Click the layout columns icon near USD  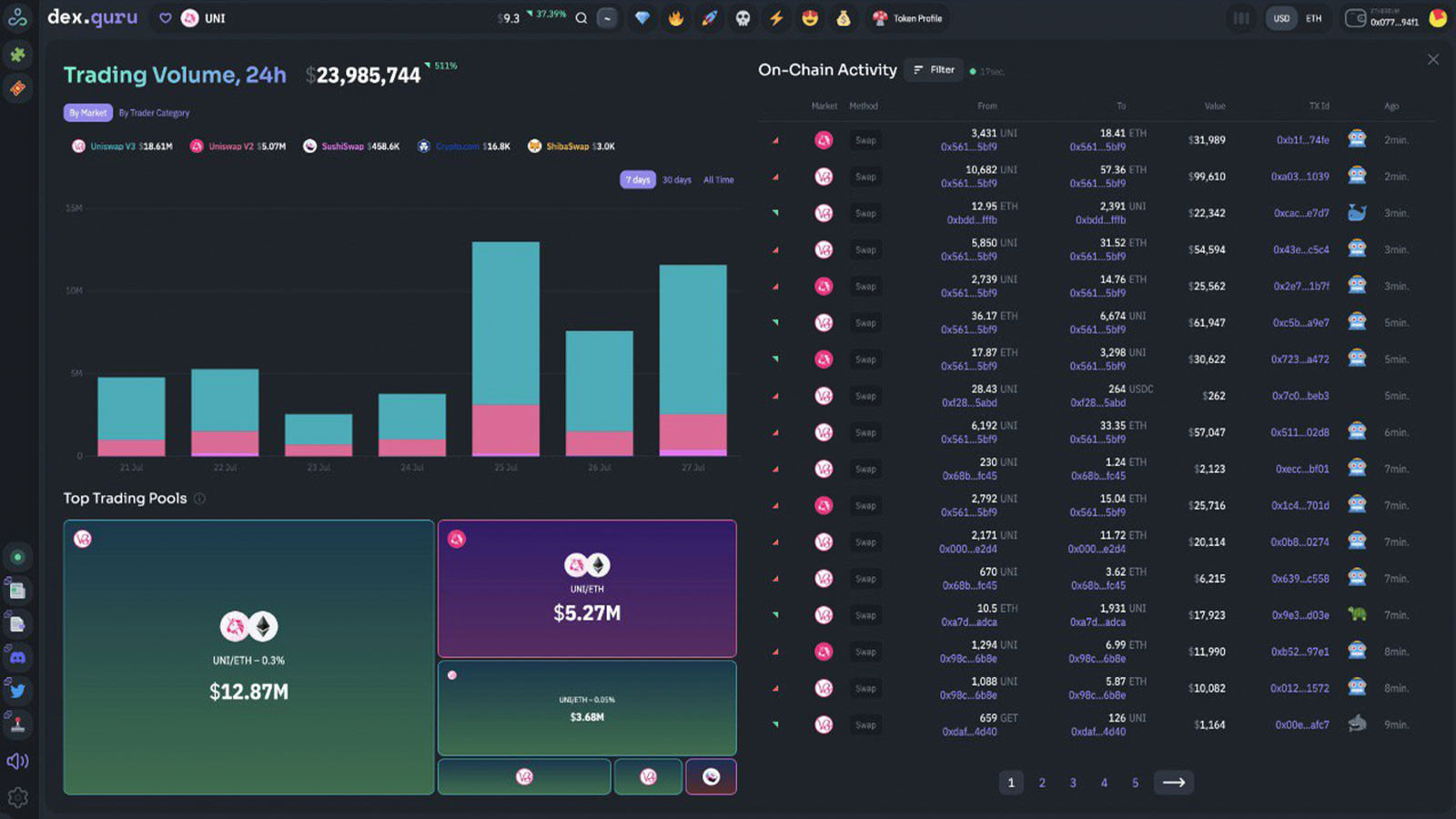[1240, 18]
